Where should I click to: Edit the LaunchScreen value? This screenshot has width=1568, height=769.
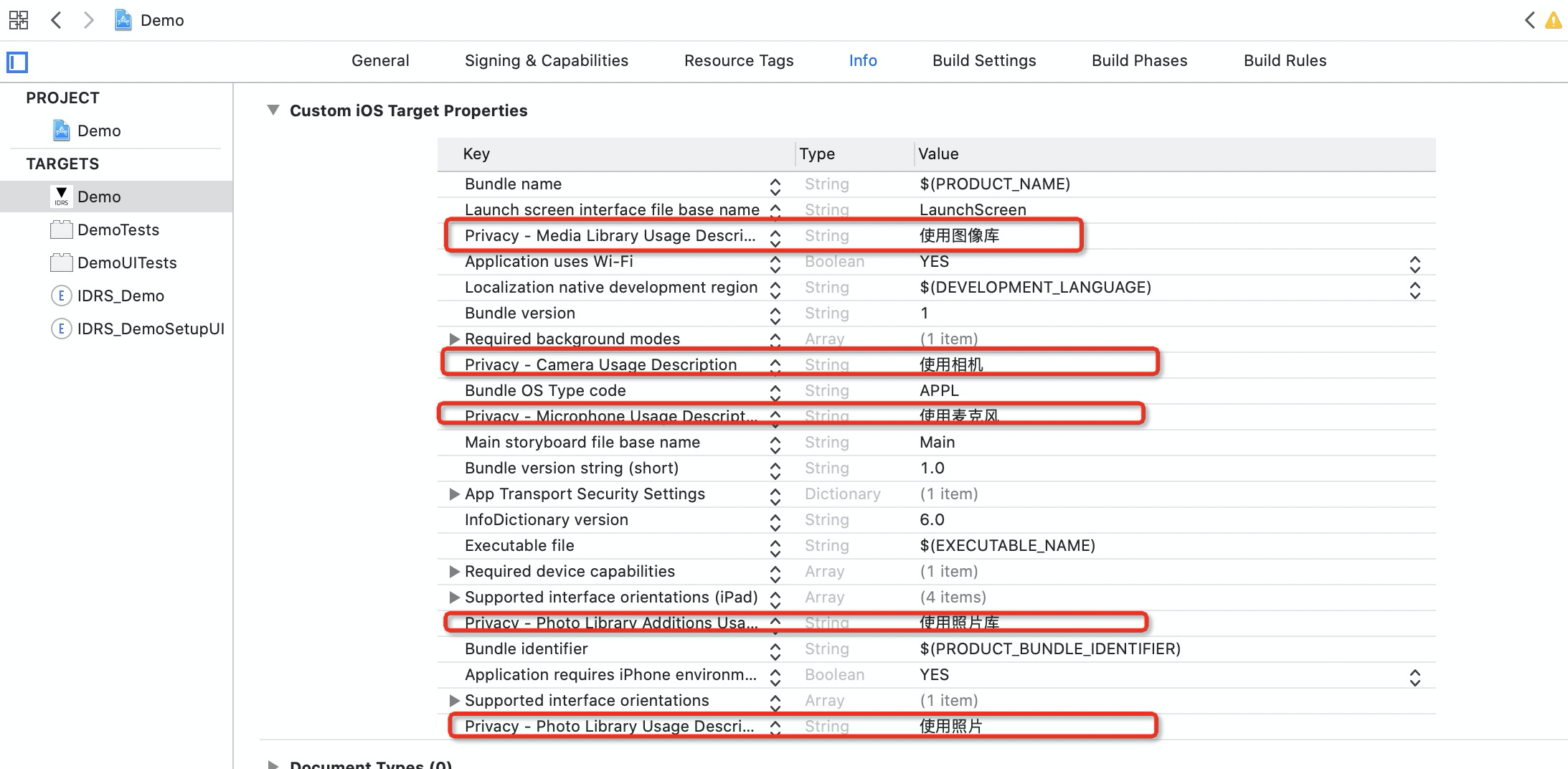tap(973, 210)
